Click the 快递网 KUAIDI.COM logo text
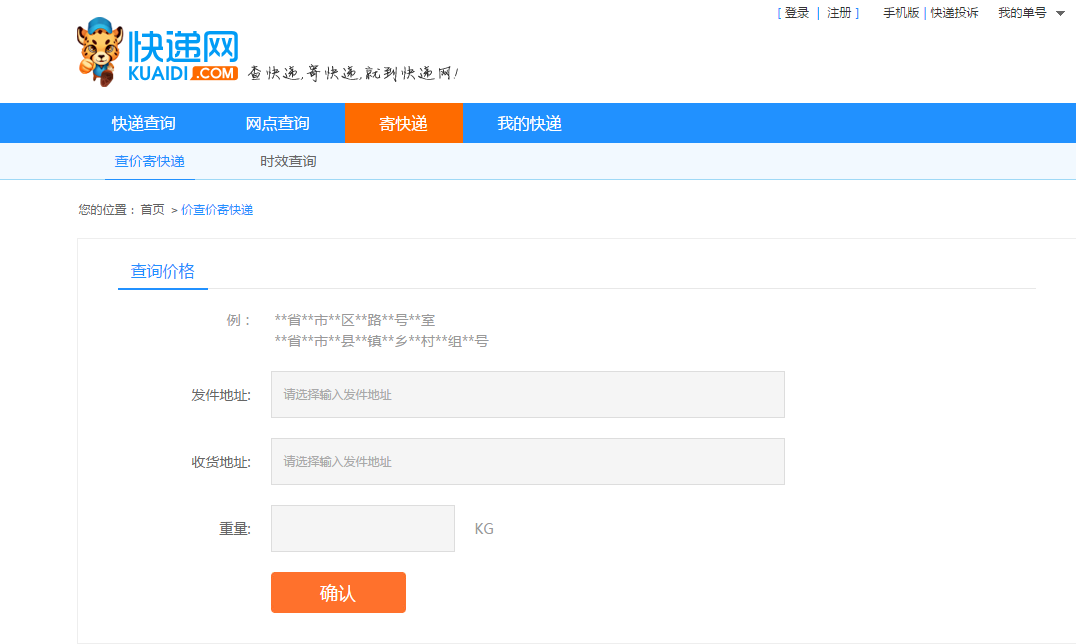Viewport: 1076px width, 644px height. click(x=183, y=56)
